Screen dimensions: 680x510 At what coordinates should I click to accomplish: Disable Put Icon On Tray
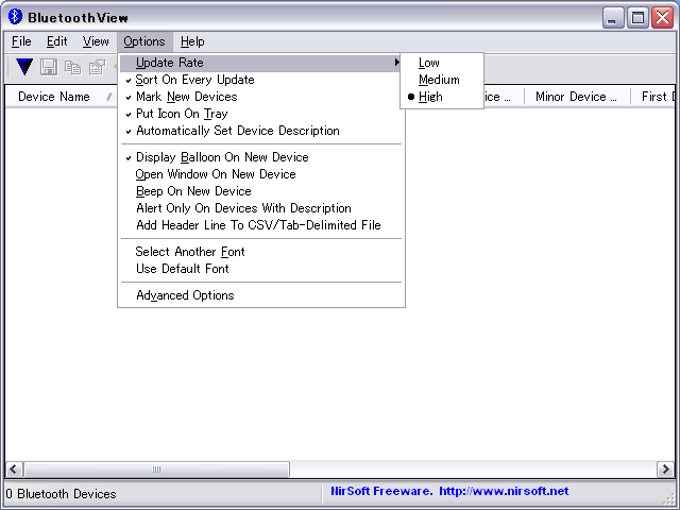point(262,114)
